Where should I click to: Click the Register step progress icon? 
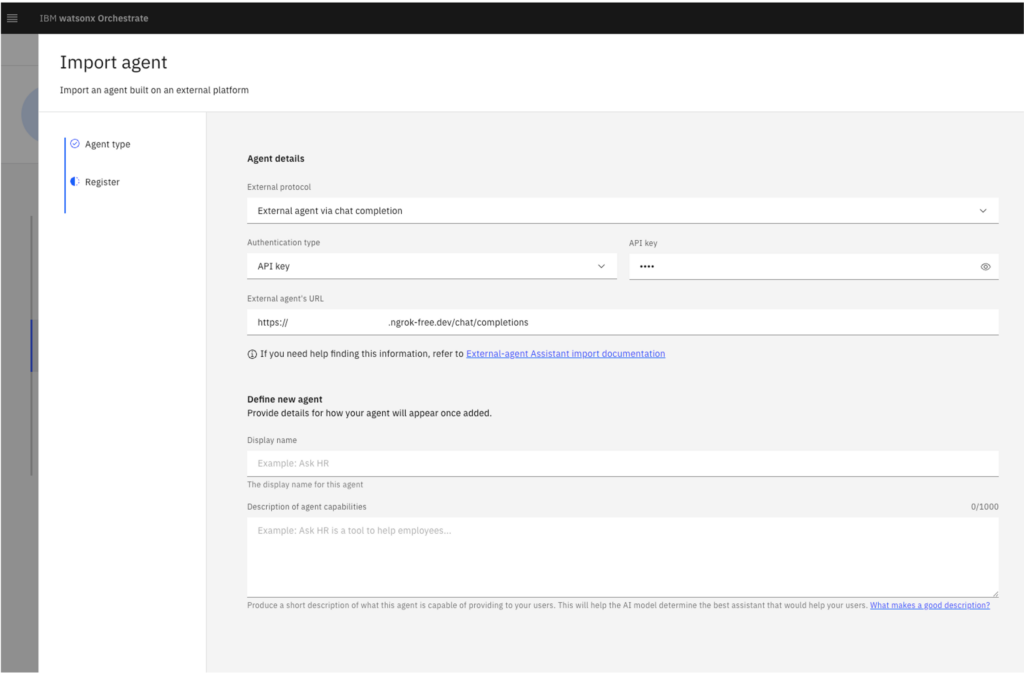coord(75,182)
